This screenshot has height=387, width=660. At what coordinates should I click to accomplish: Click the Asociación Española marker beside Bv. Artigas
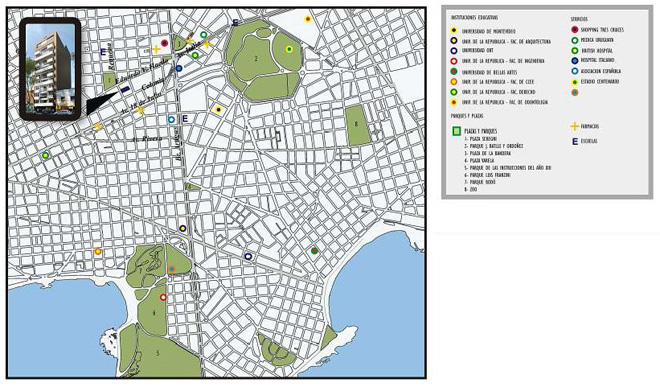pyautogui.click(x=171, y=120)
